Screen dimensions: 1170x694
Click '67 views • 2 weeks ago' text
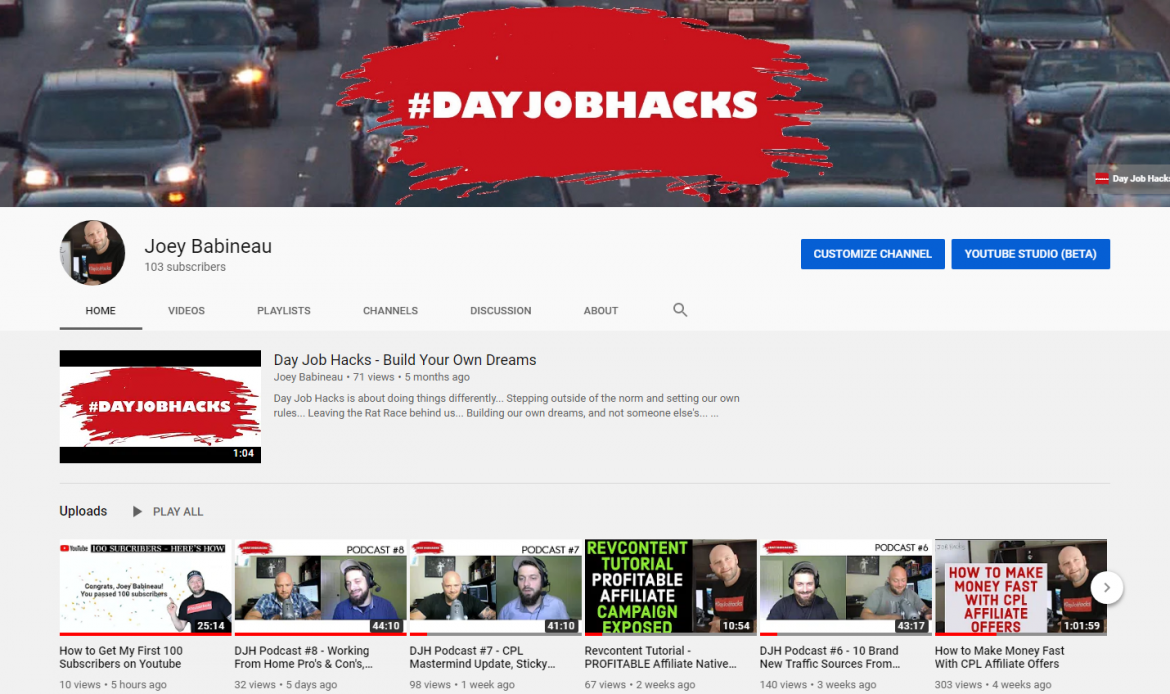tap(639, 684)
